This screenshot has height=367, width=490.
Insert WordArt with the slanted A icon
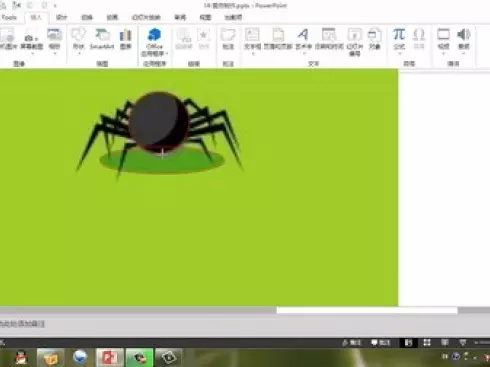pyautogui.click(x=303, y=39)
